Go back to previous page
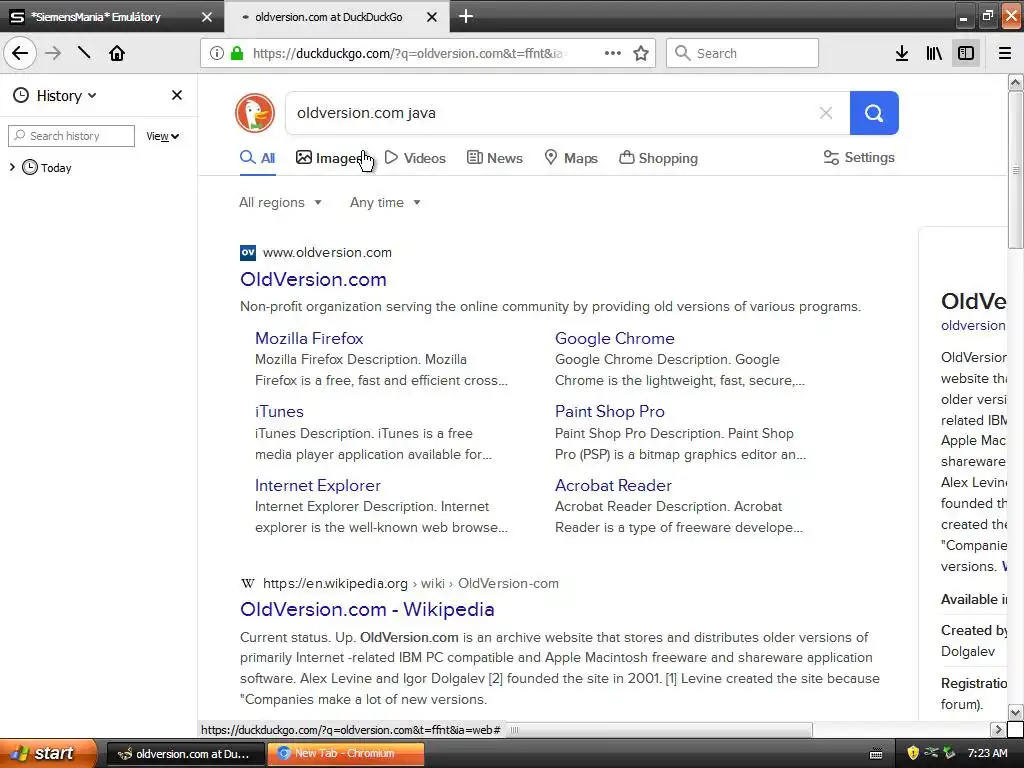Screen dimensions: 1024x768 click(20, 53)
